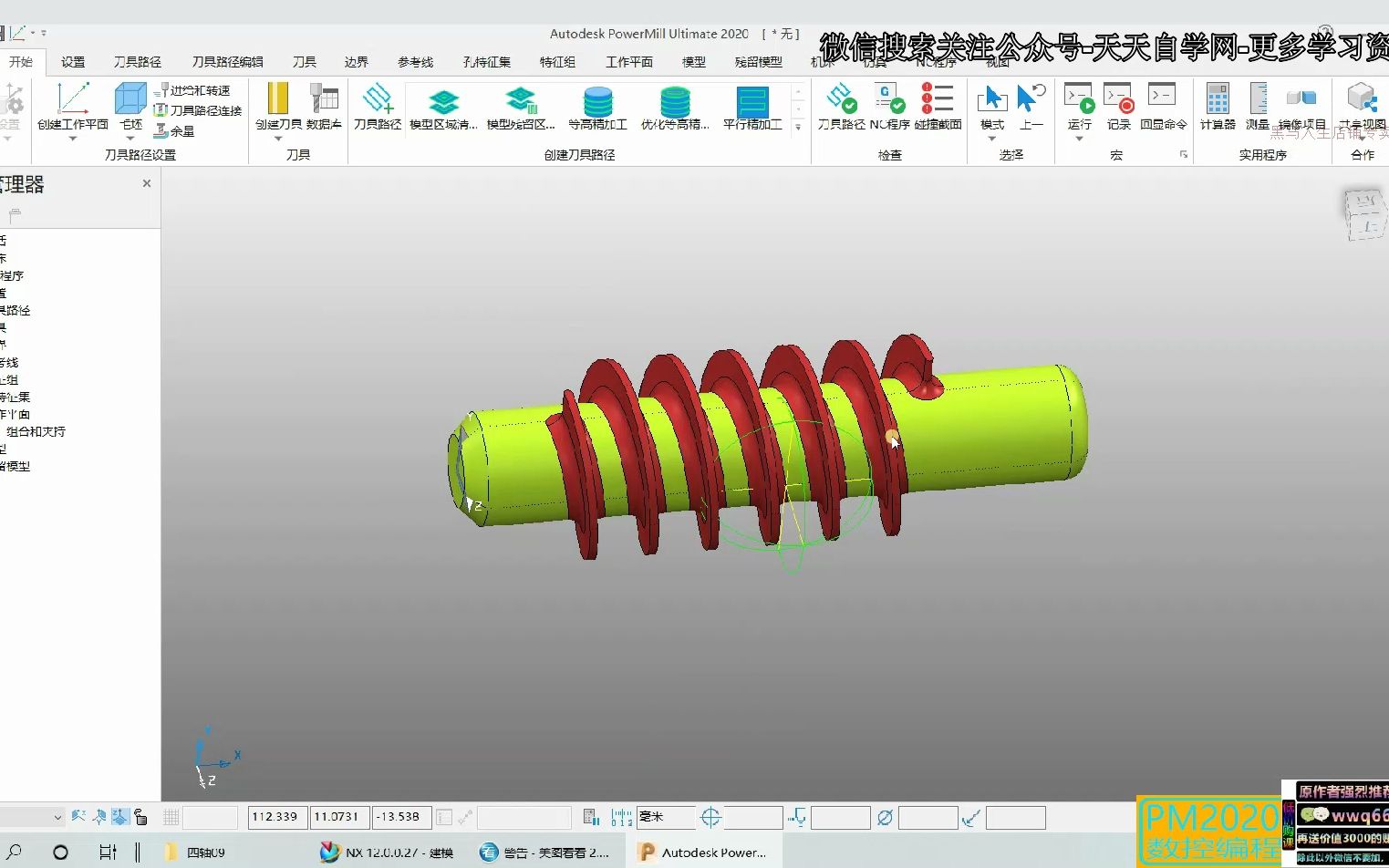Open the status bar workplane combo box
Screen dimensions: 1389x868
[31, 817]
